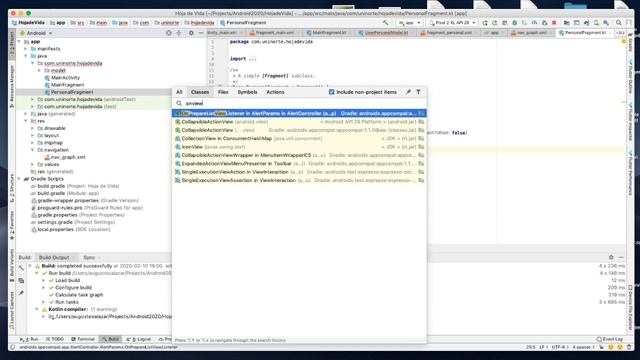Open the Run tool window button
640x360 pixels.
pos(29,339)
